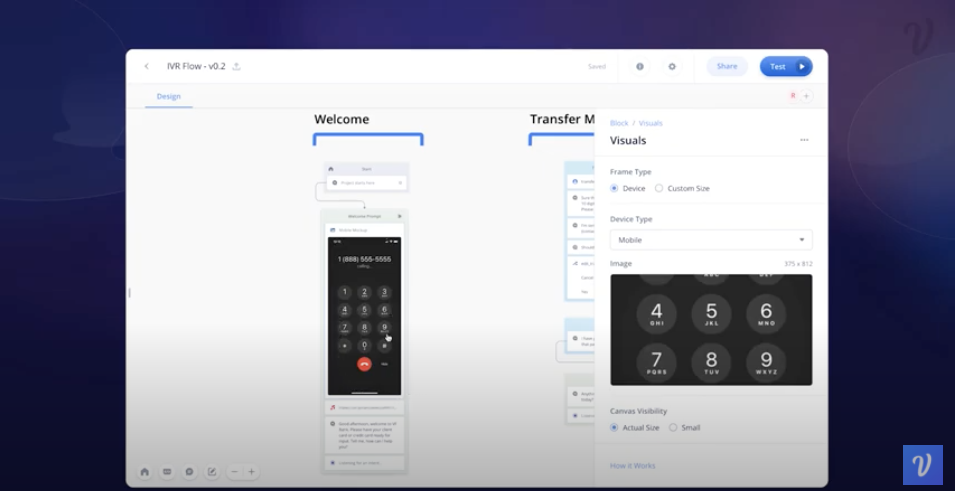Click the home icon in canvas toolbar
This screenshot has width=955, height=491.
coord(144,472)
